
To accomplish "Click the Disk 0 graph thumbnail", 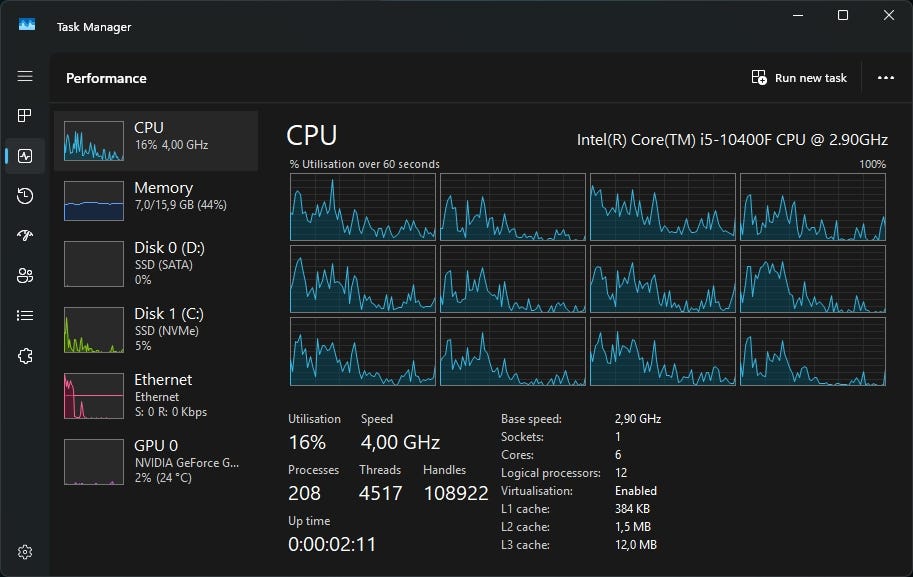I will [x=94, y=264].
